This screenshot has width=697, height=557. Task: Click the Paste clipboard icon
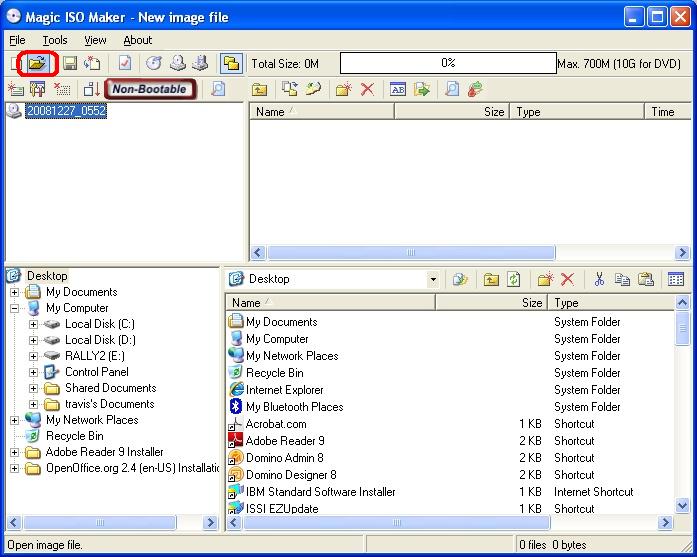(x=645, y=280)
